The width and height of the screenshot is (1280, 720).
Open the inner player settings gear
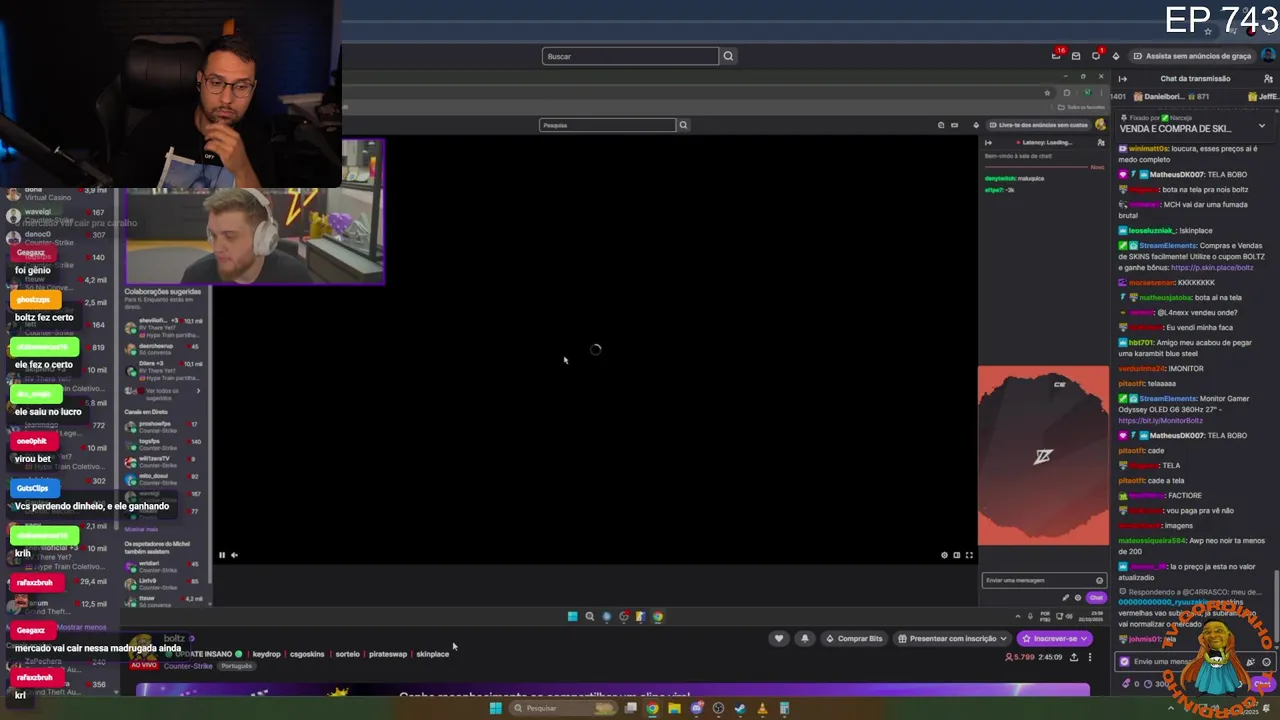coord(944,555)
